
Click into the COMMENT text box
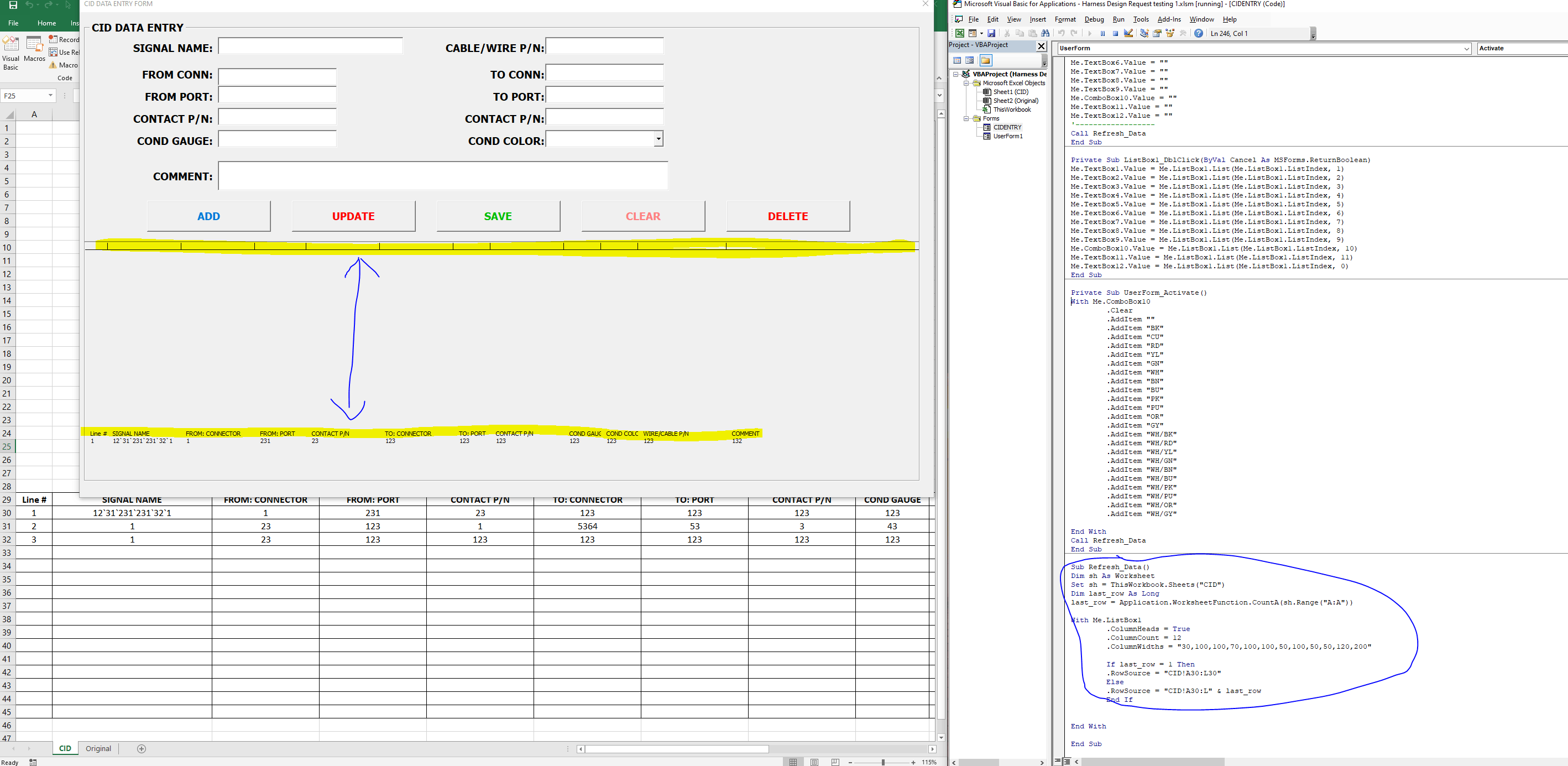(x=443, y=175)
